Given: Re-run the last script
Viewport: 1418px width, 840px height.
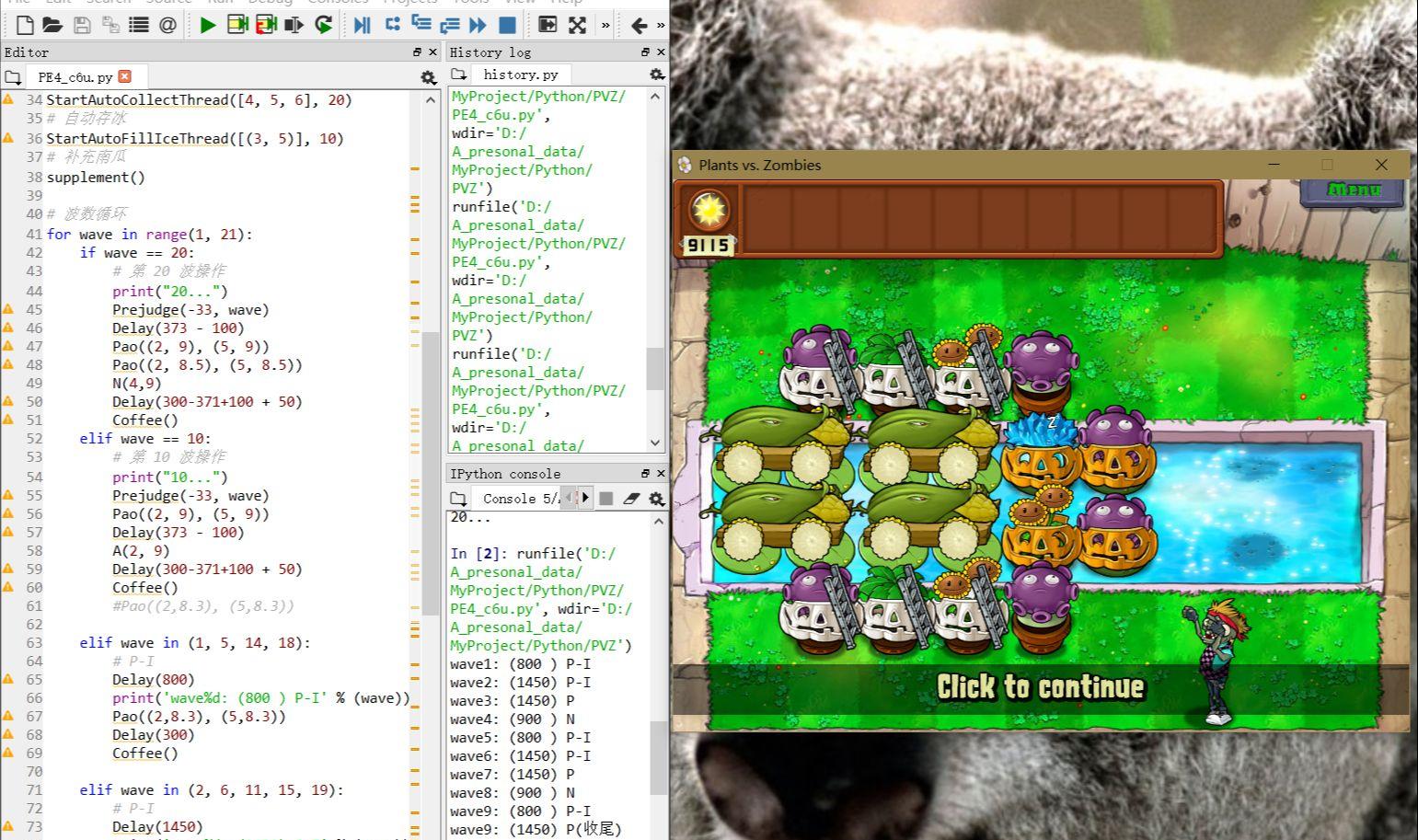Looking at the screenshot, I should 323,25.
